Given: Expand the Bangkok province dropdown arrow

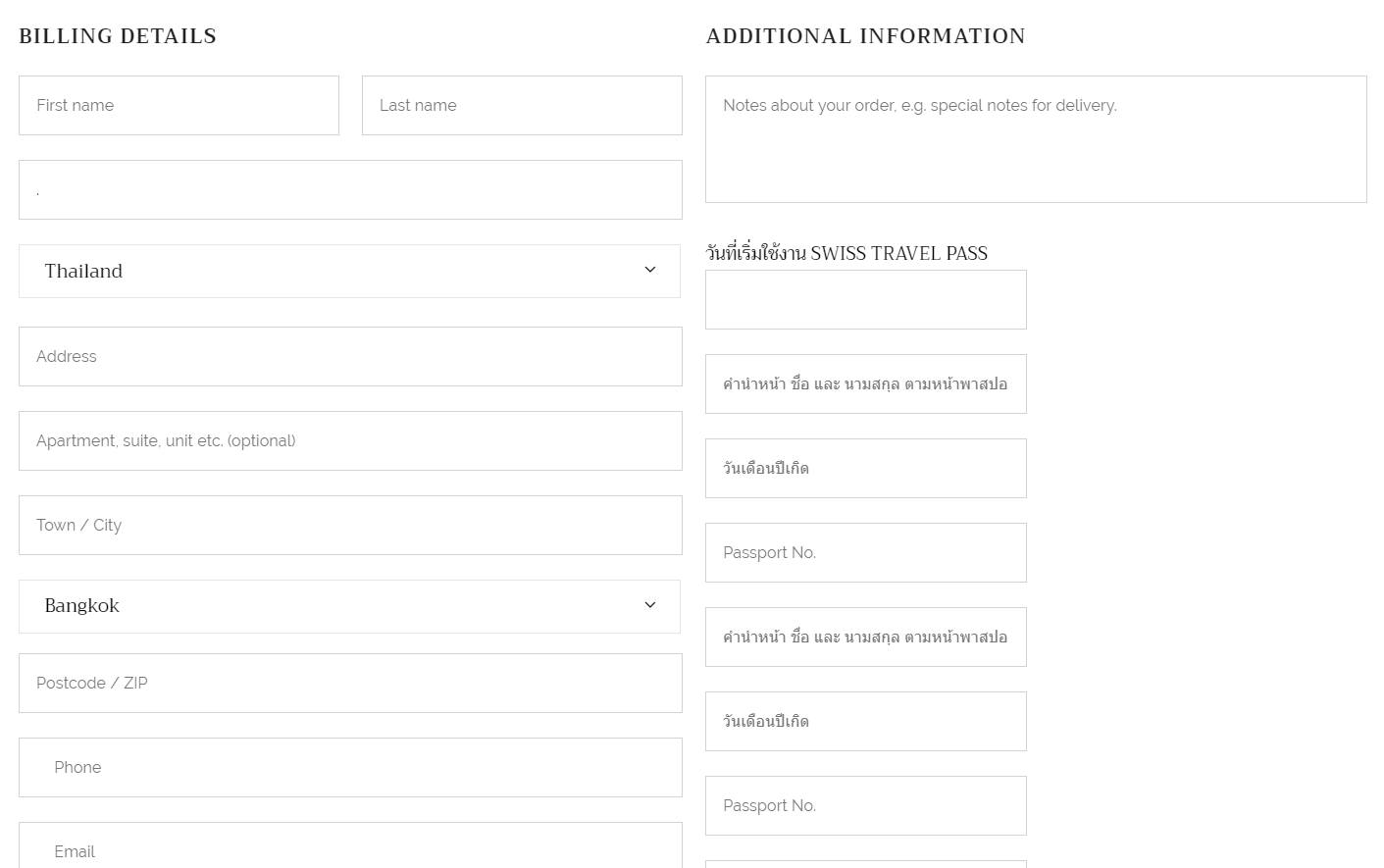Looking at the screenshot, I should (x=649, y=605).
